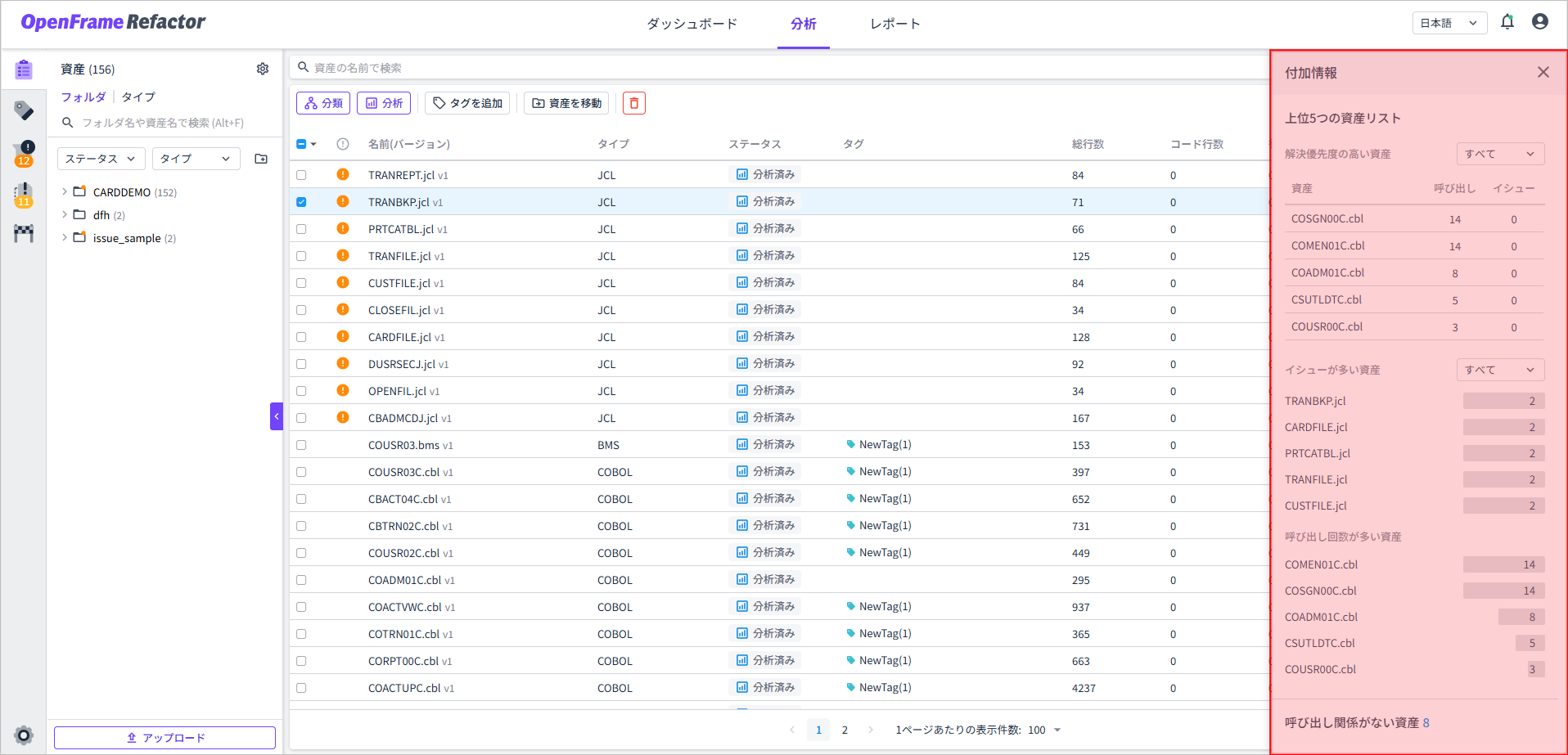Select the フォルダ view tab
This screenshot has width=1568, height=755.
[83, 97]
